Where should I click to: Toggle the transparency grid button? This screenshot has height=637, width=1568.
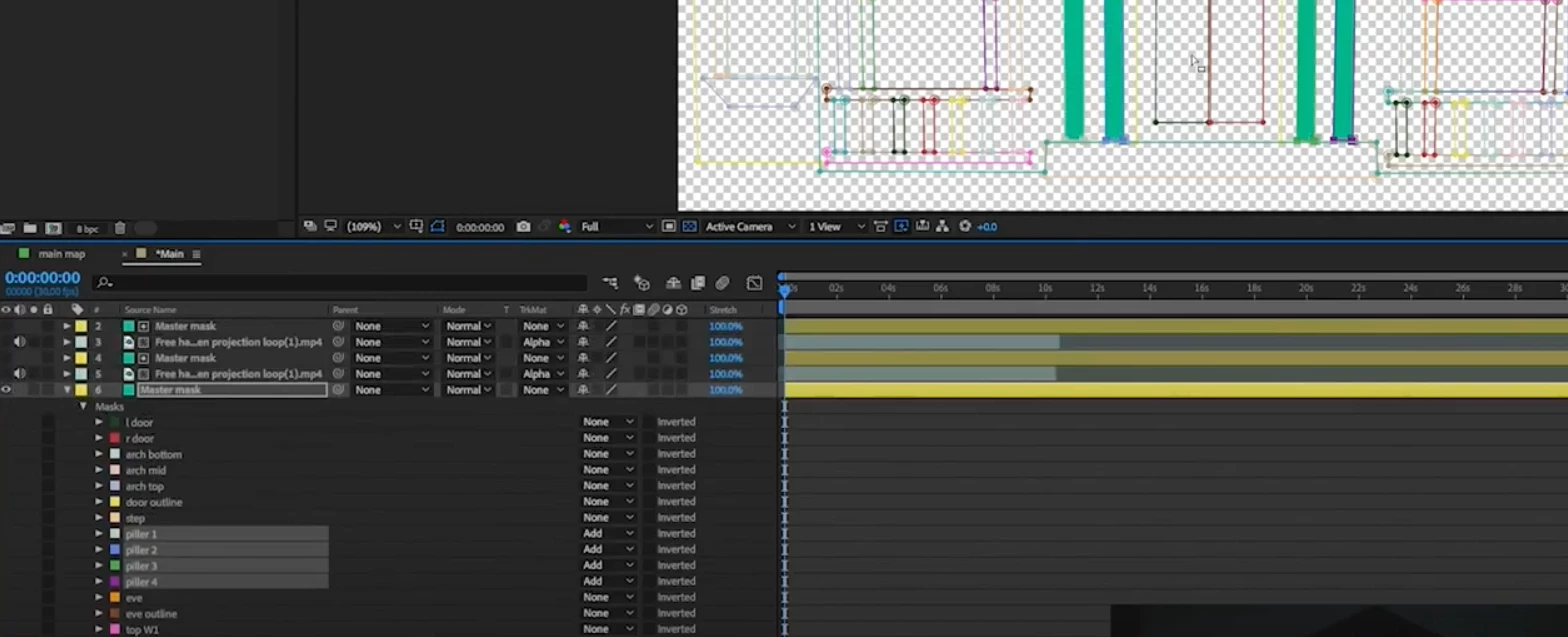click(689, 227)
